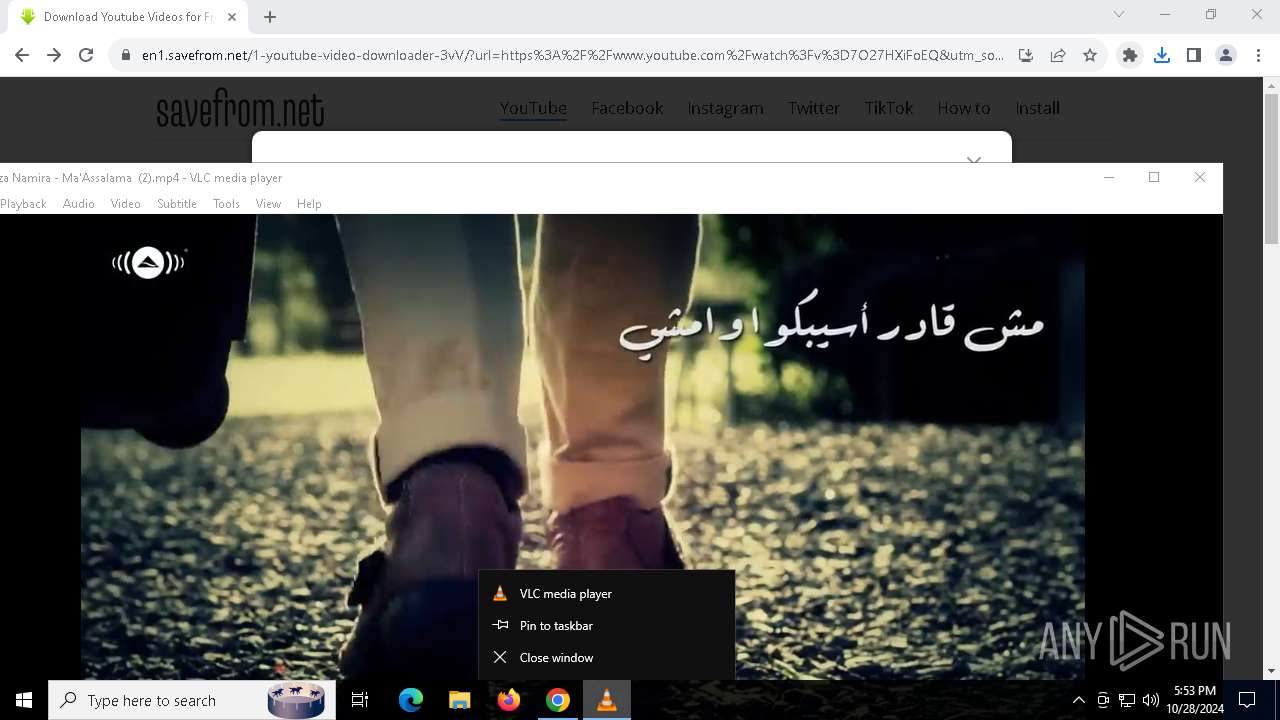Choose Close window in jump list
This screenshot has width=1280, height=720.
click(607, 657)
